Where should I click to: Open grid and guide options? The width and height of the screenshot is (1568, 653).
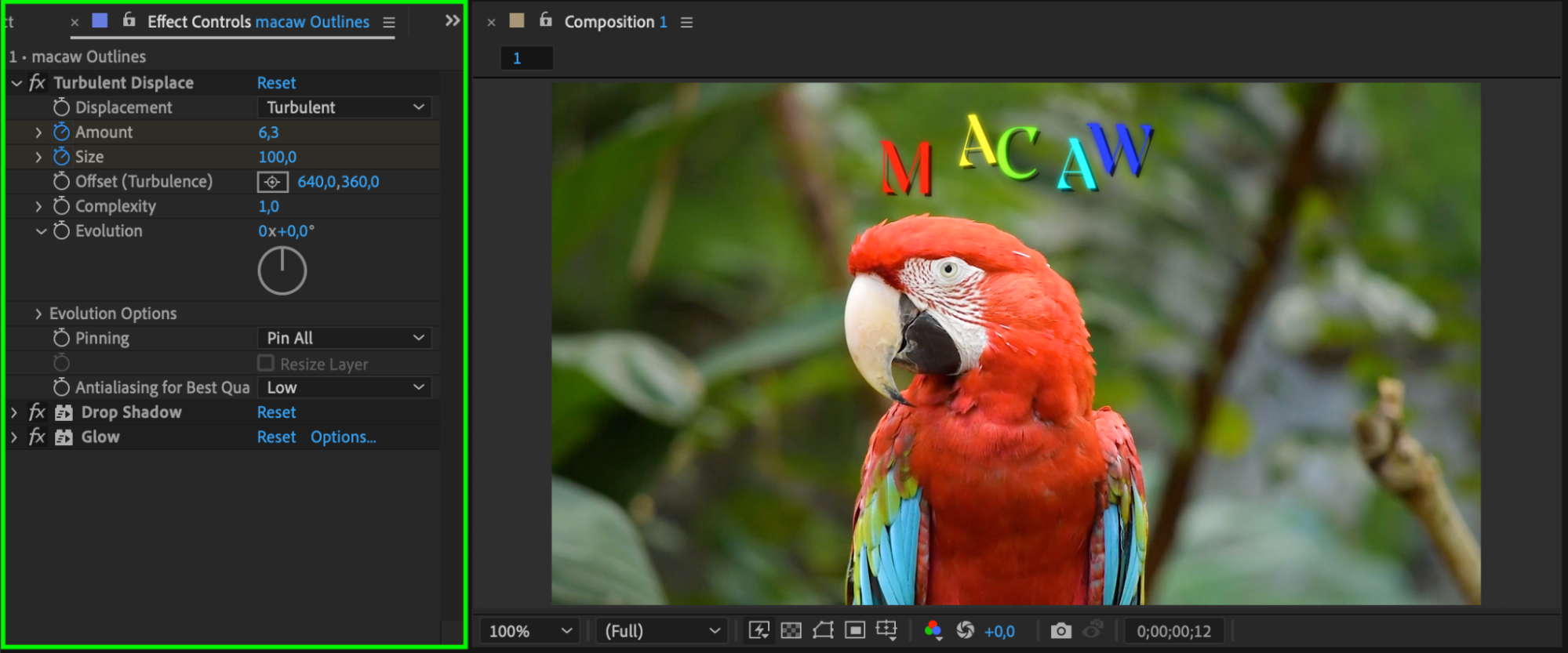pos(886,630)
